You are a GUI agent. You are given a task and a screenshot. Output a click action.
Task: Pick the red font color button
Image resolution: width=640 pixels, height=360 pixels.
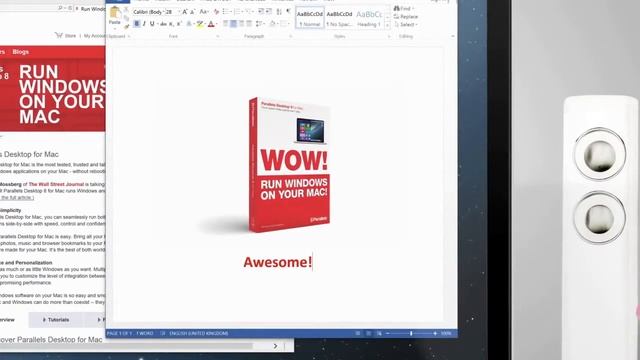pyautogui.click(x=211, y=23)
